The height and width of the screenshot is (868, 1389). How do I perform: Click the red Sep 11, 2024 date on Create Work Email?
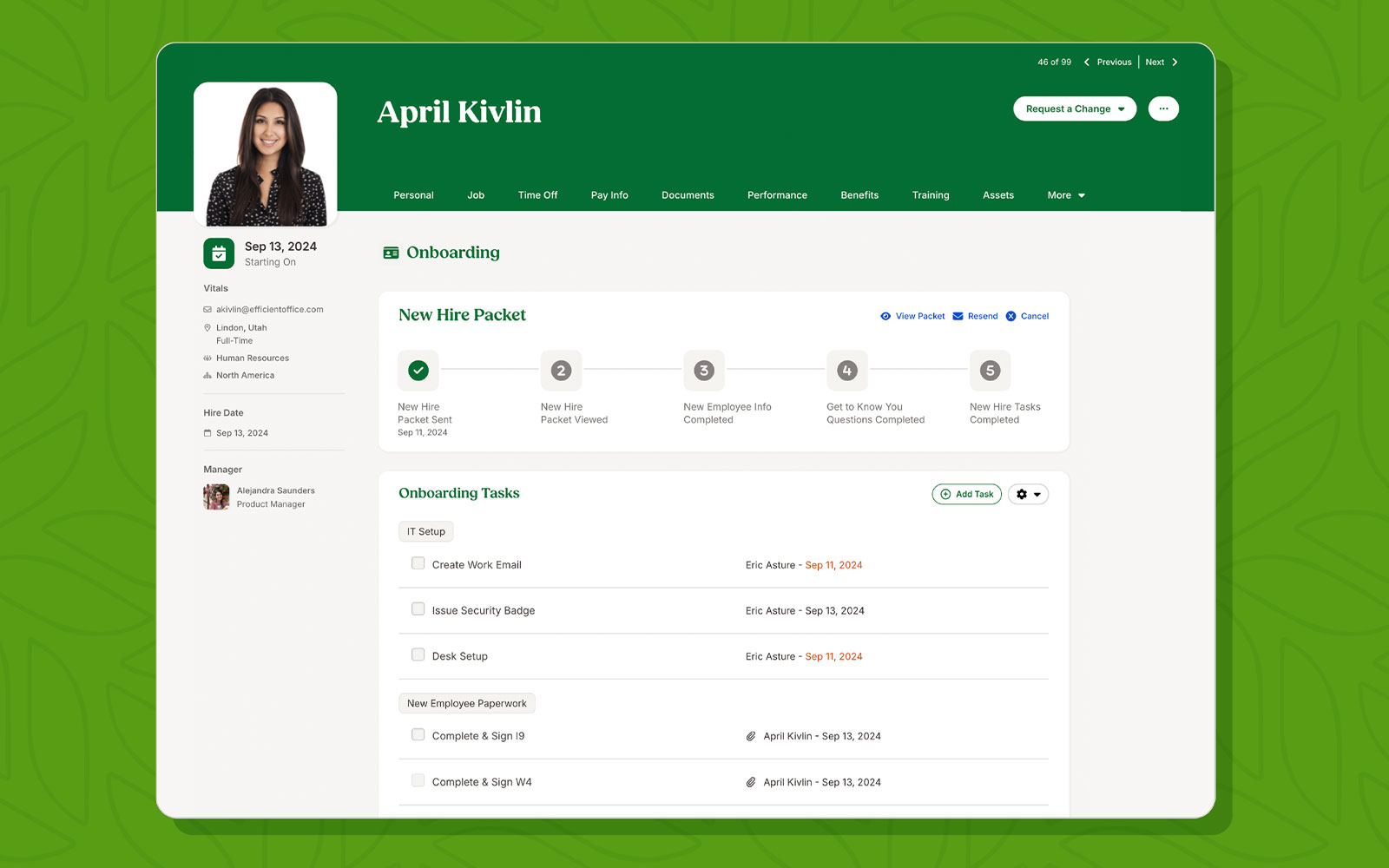coord(833,565)
